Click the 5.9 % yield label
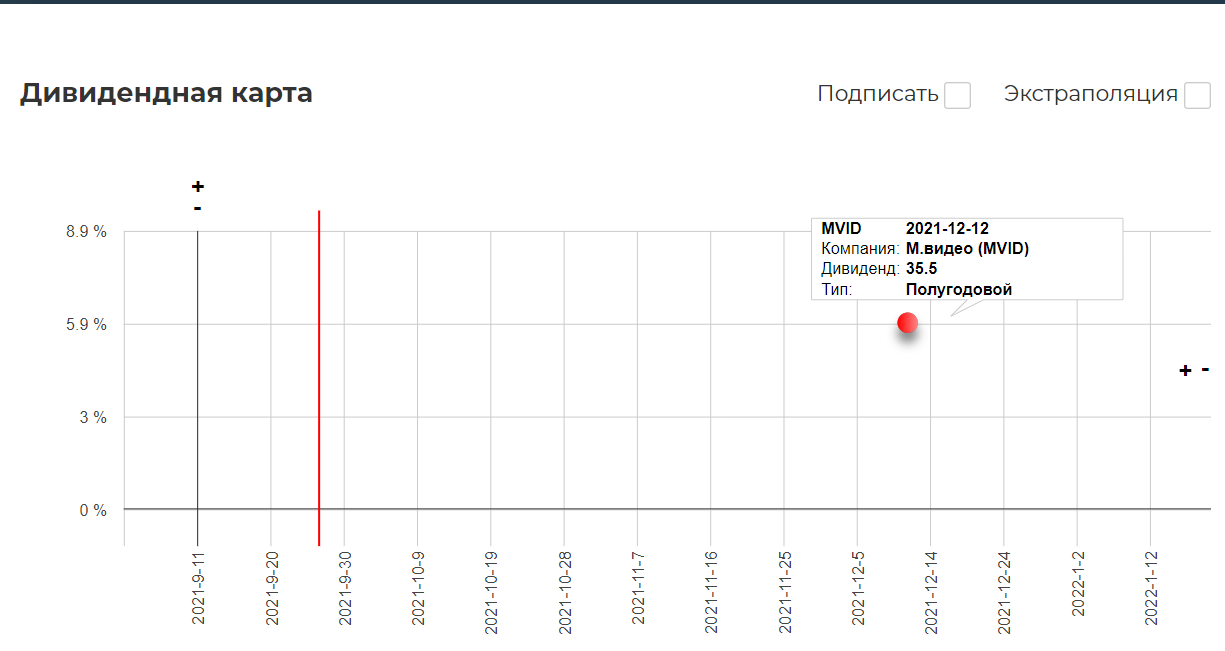 pos(86,325)
